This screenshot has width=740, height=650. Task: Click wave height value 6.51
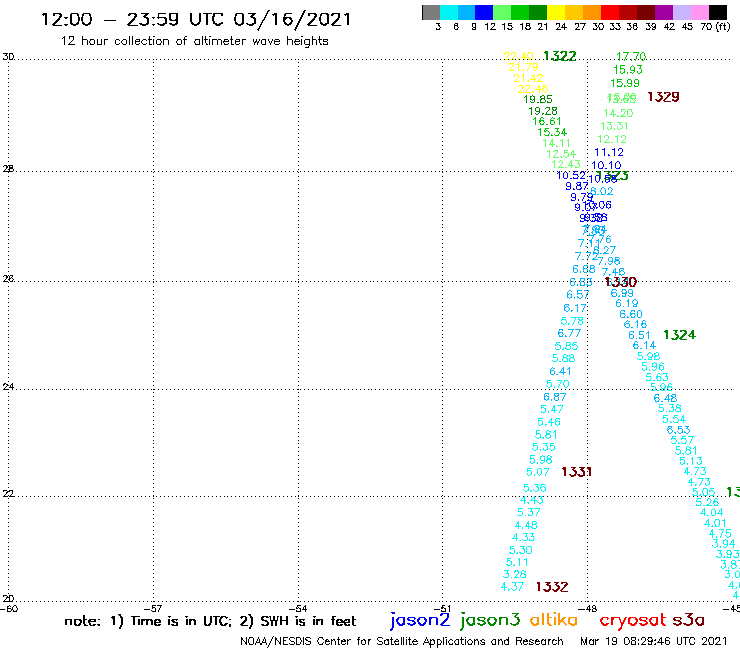click(639, 335)
